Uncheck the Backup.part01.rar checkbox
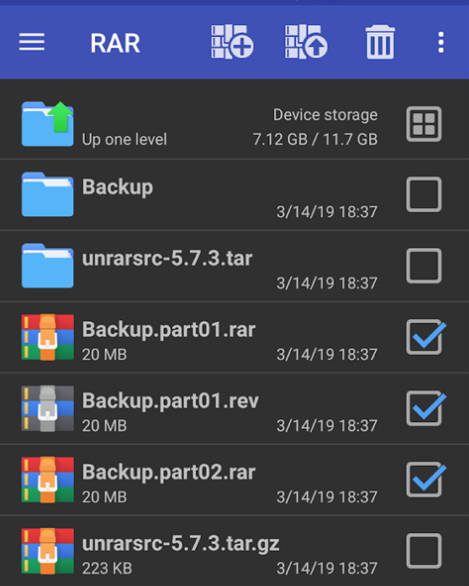This screenshot has height=586, width=469. coord(425,337)
